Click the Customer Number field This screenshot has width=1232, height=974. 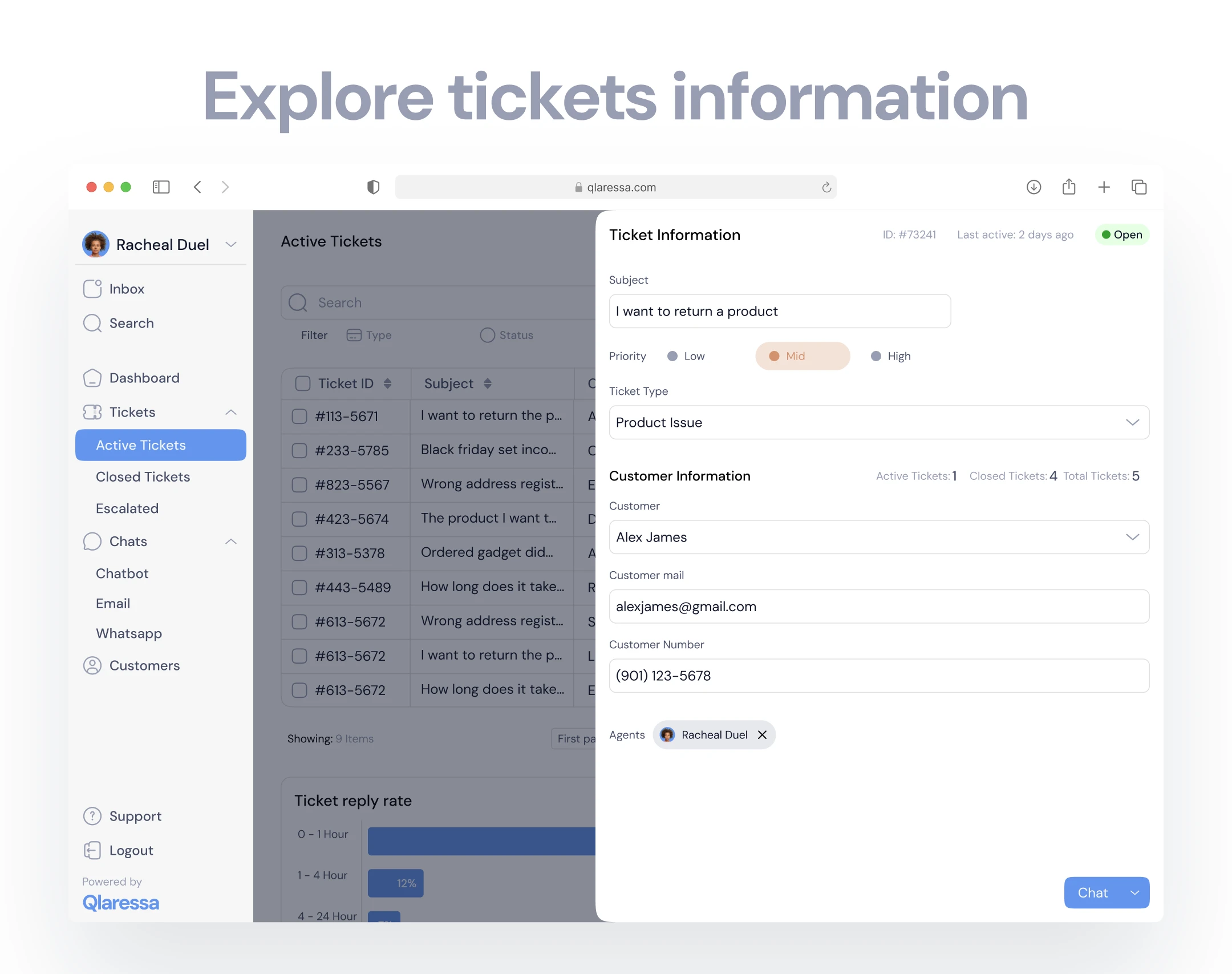(x=879, y=676)
